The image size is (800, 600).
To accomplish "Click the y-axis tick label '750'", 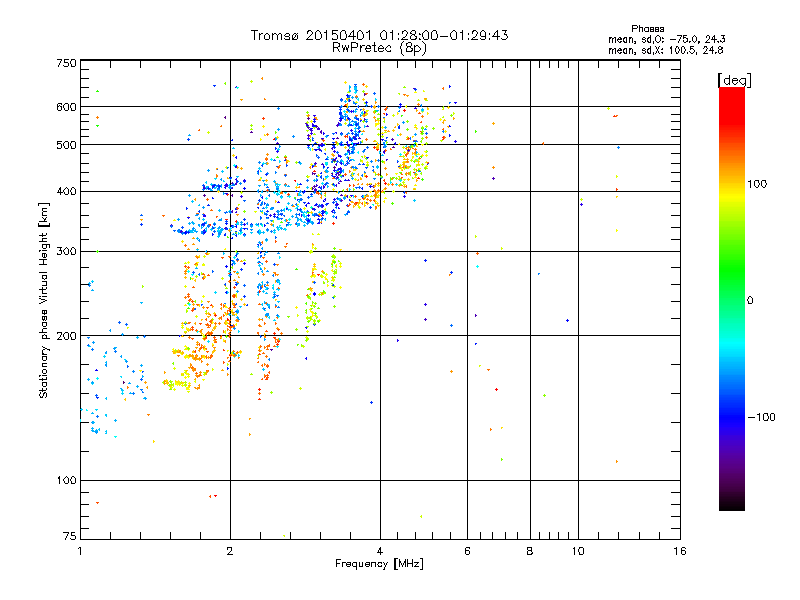I will [66, 63].
